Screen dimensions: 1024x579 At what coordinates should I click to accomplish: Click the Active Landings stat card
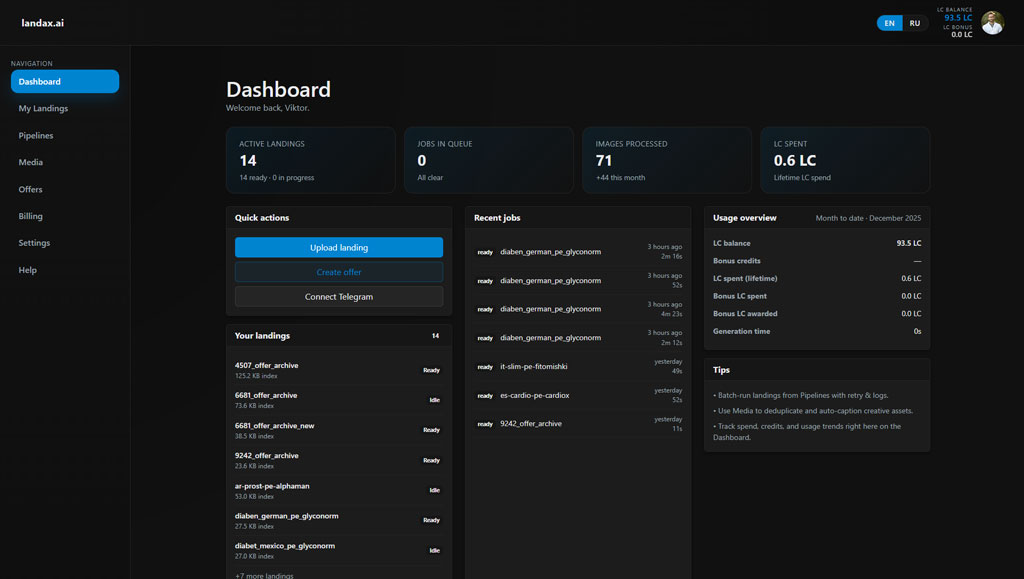[310, 160]
